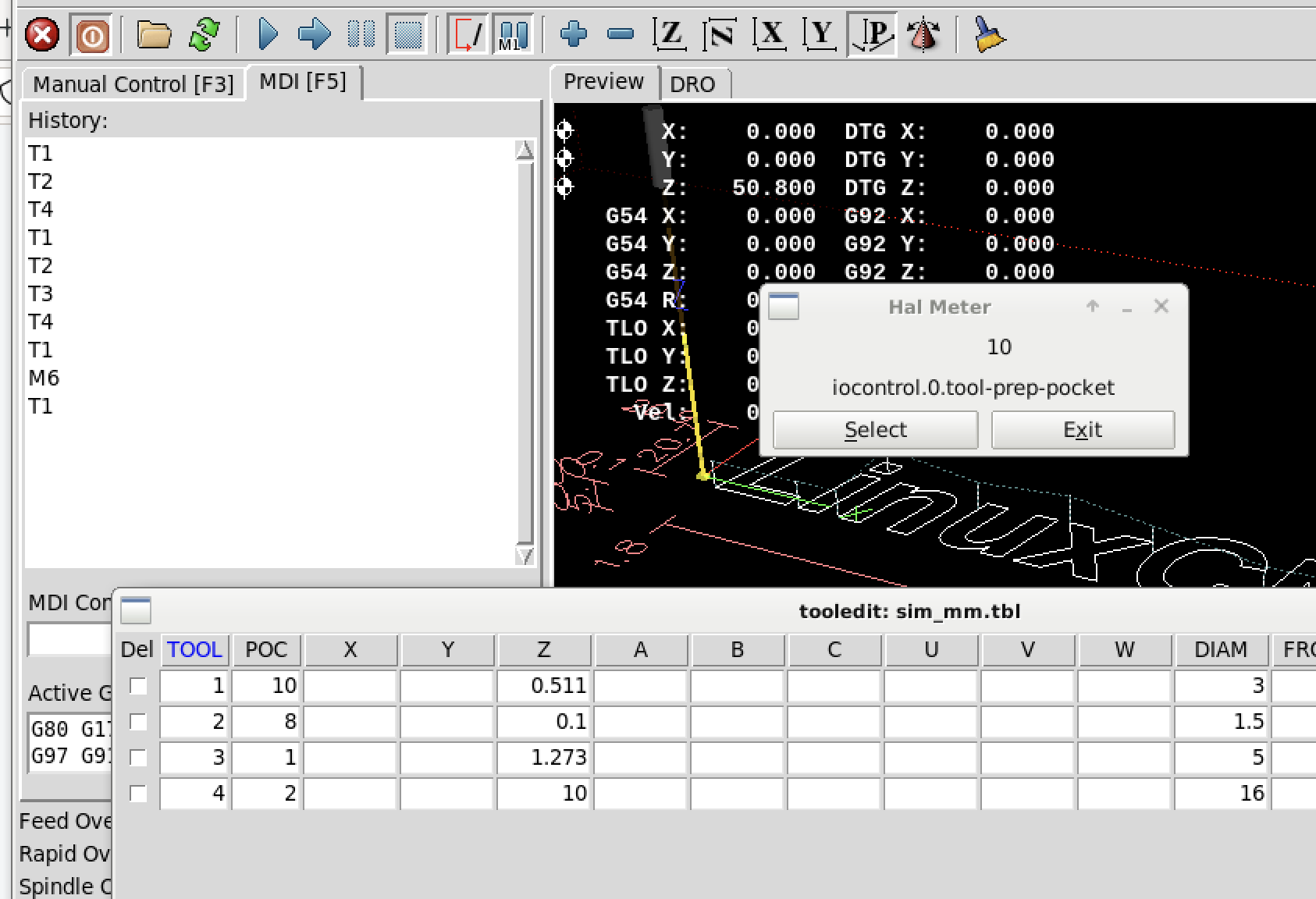Toggle block delete skip lines

(468, 35)
